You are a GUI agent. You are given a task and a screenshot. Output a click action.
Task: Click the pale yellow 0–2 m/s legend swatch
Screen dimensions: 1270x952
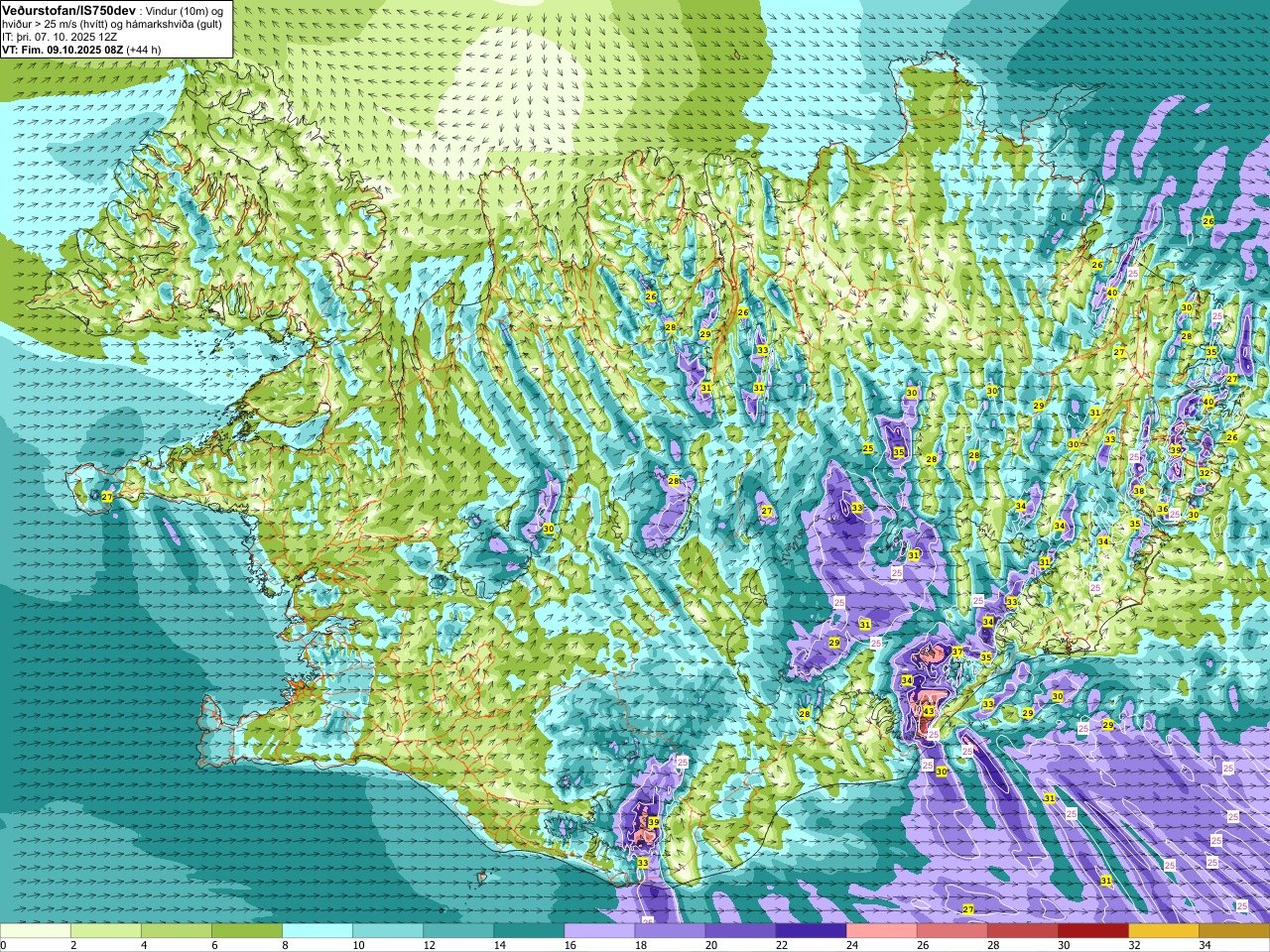point(36,930)
